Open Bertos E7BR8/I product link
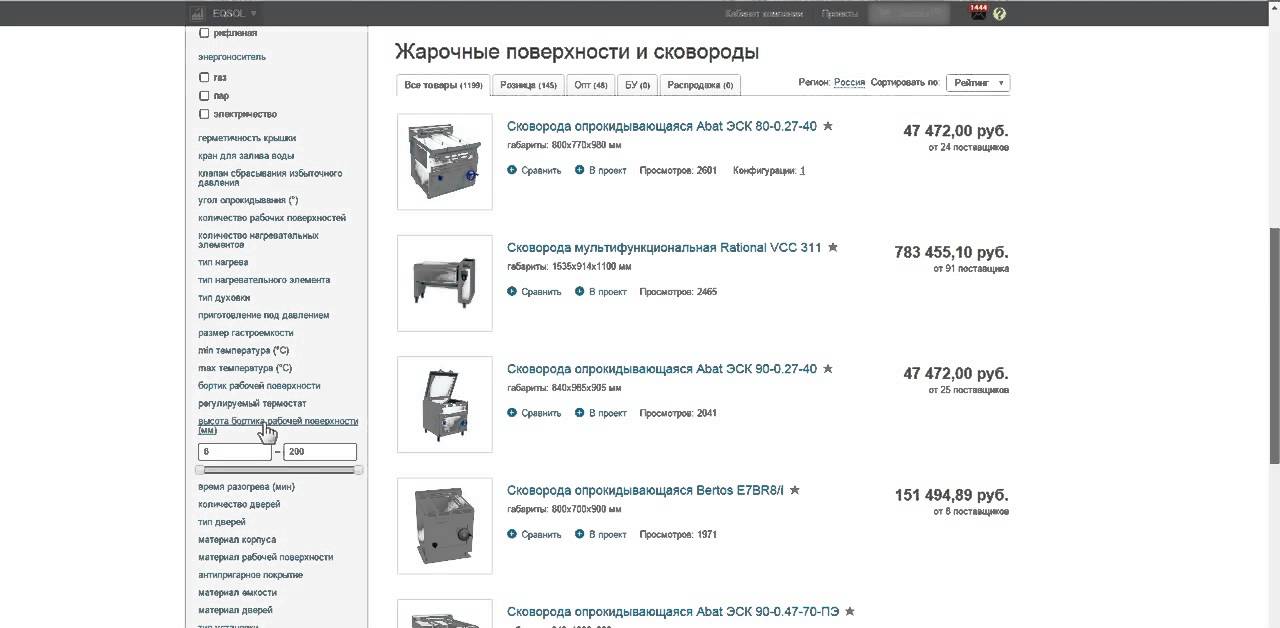1280x628 pixels. point(645,490)
